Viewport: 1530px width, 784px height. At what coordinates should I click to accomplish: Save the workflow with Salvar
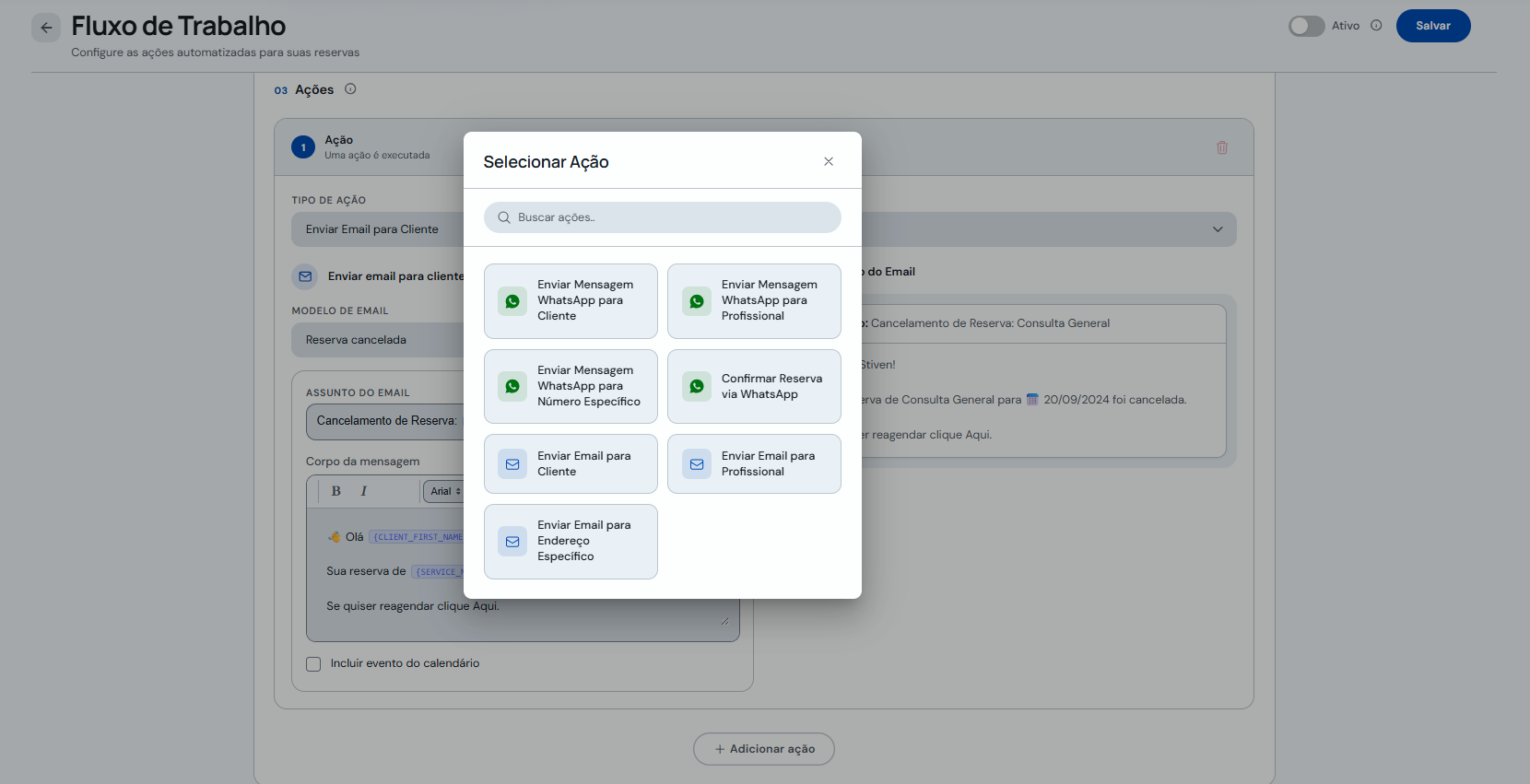[x=1433, y=26]
